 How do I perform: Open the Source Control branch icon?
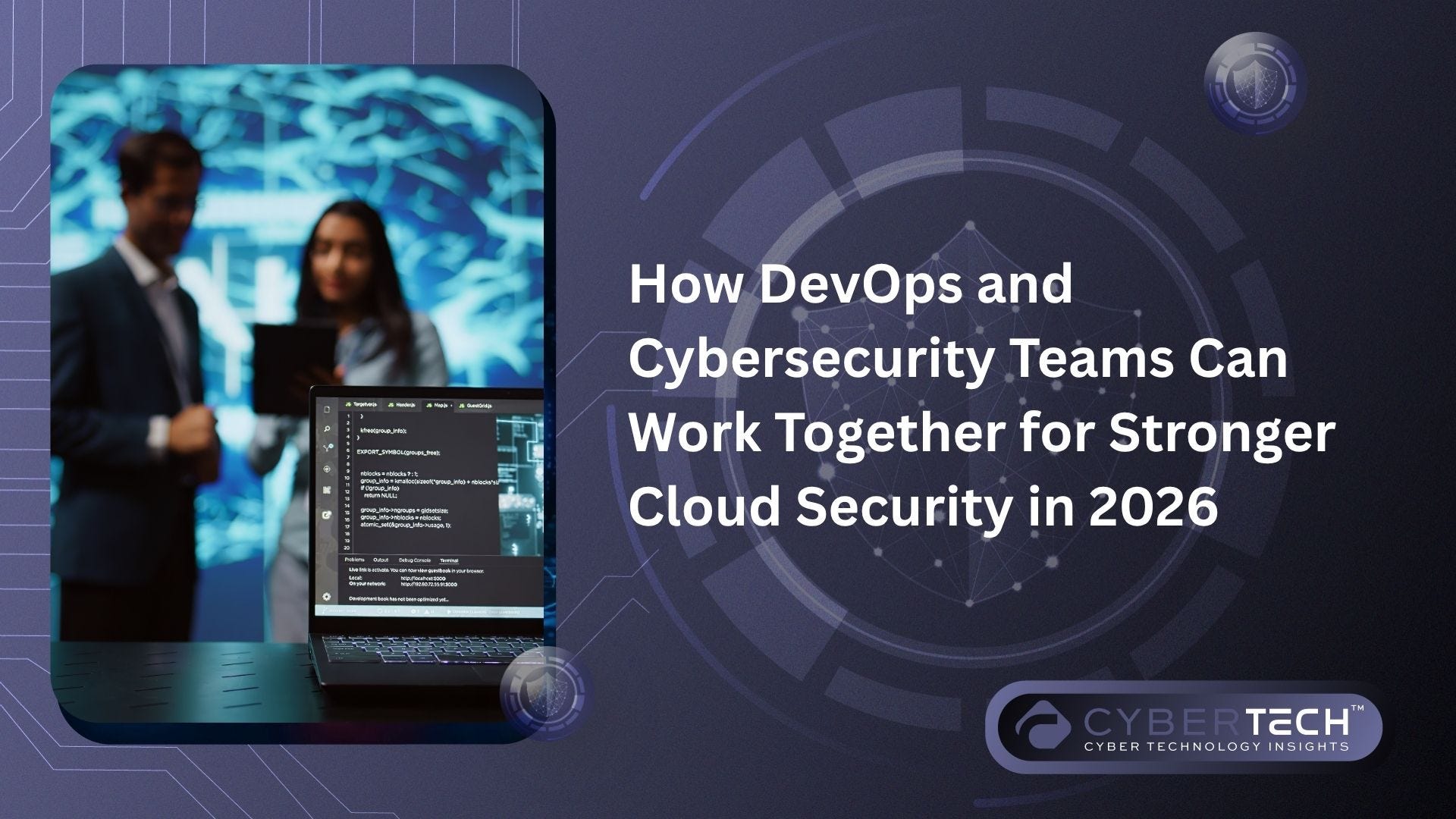point(327,449)
